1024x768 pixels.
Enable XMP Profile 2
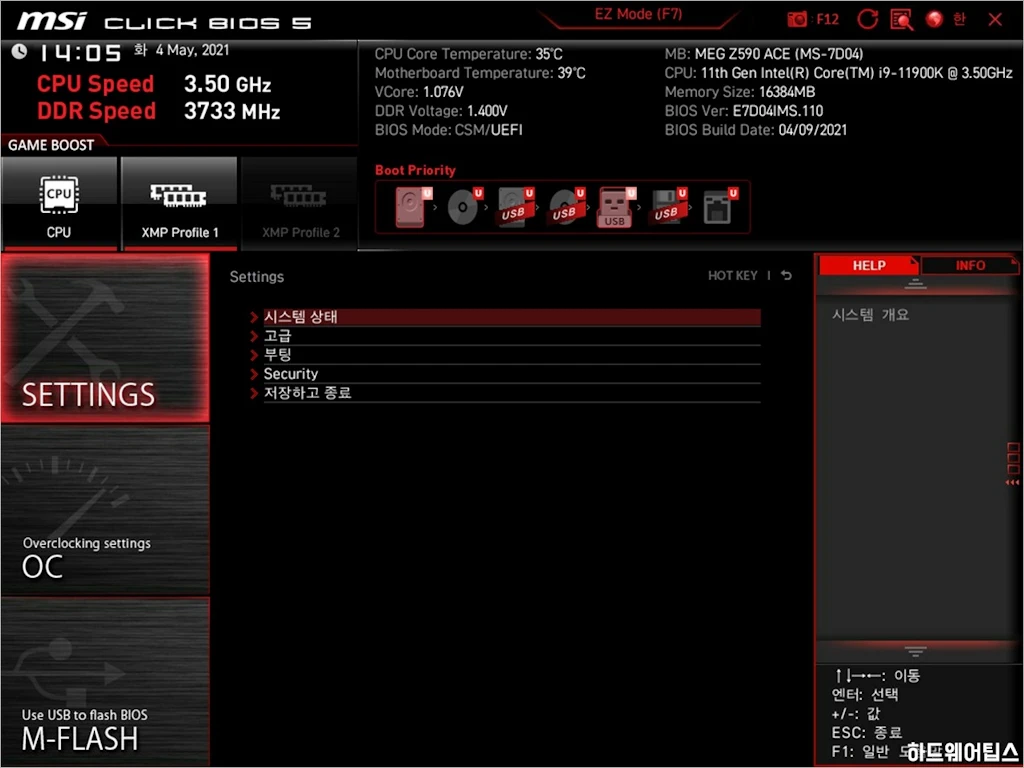click(300, 204)
